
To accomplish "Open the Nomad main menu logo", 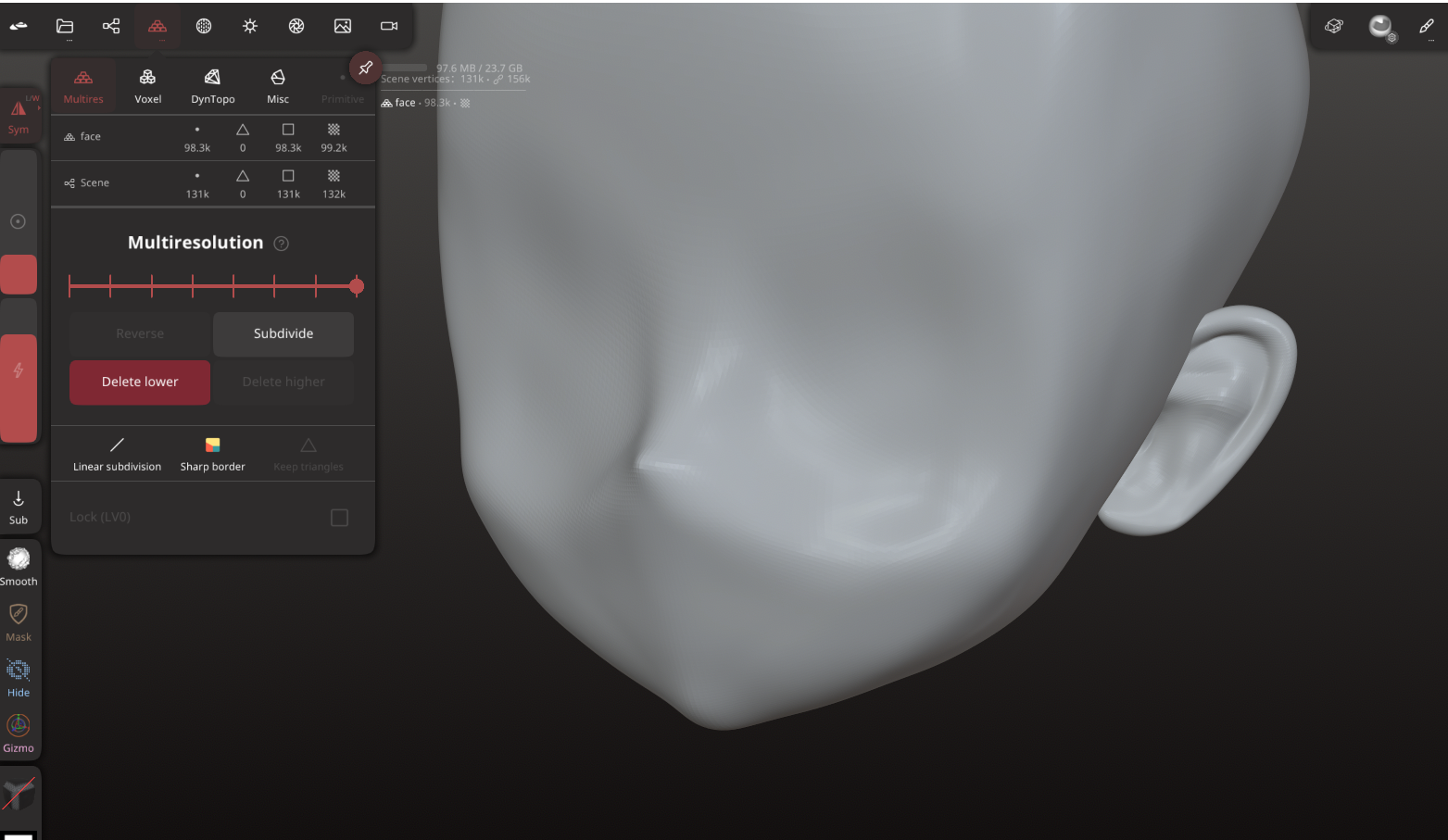I will pyautogui.click(x=19, y=26).
